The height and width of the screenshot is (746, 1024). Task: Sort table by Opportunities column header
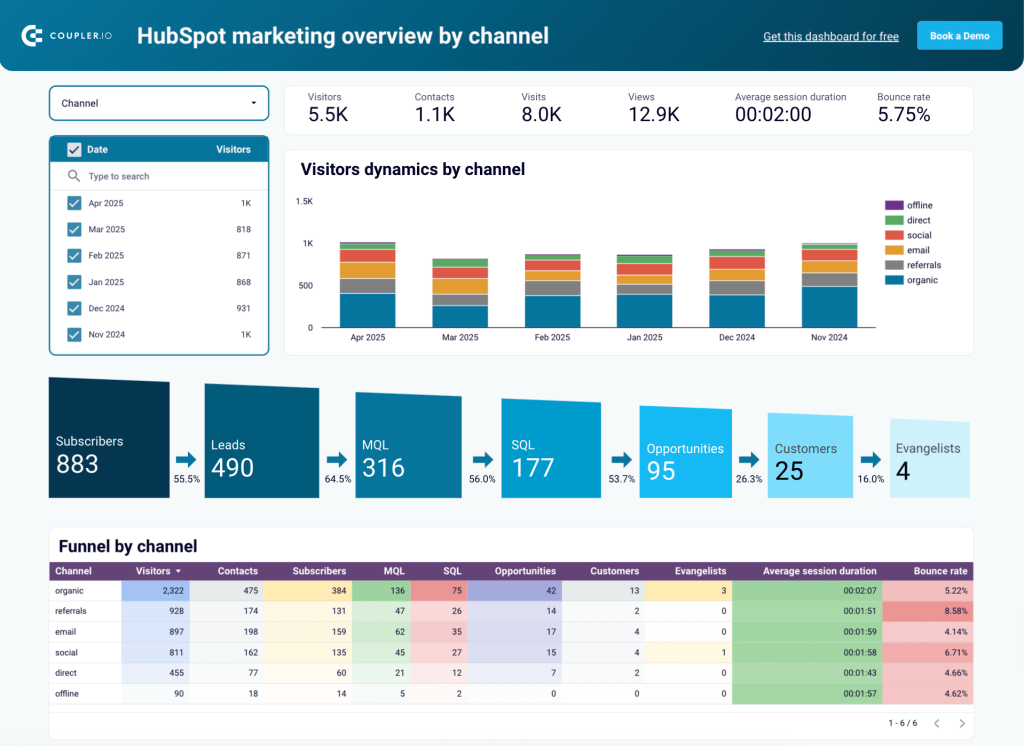[525, 571]
